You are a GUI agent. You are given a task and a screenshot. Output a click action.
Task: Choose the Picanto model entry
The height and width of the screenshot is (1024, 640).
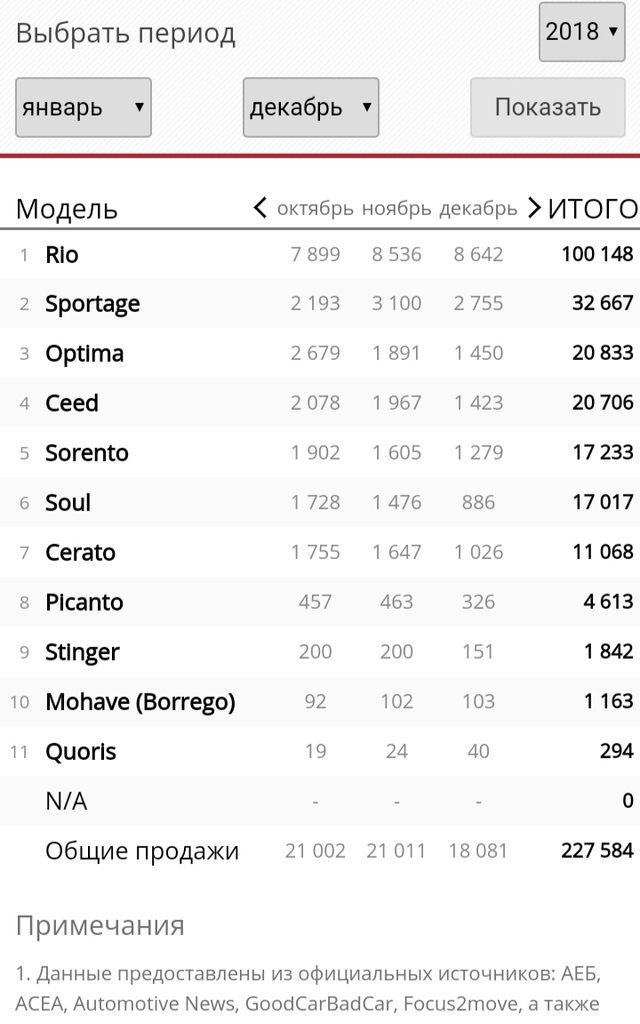(x=84, y=602)
